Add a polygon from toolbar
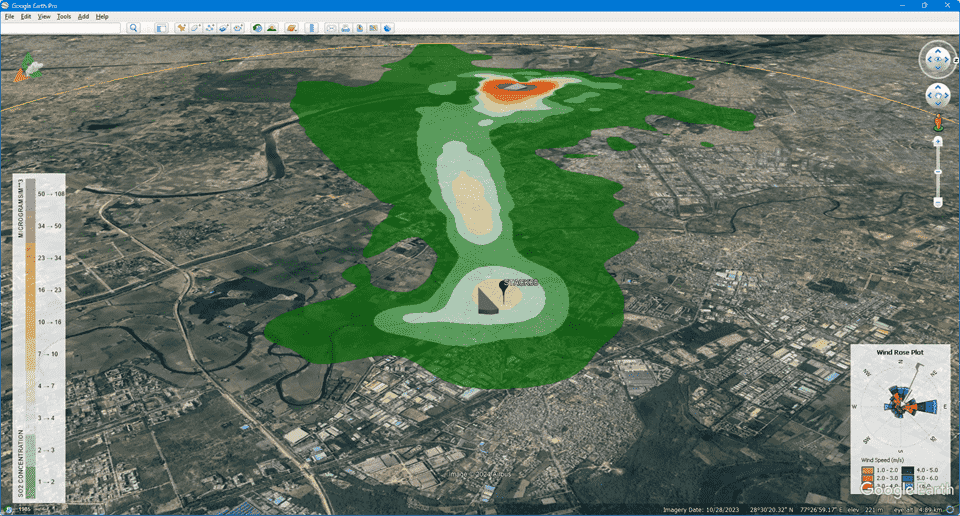Screen dimensions: 960x516 tap(195, 28)
